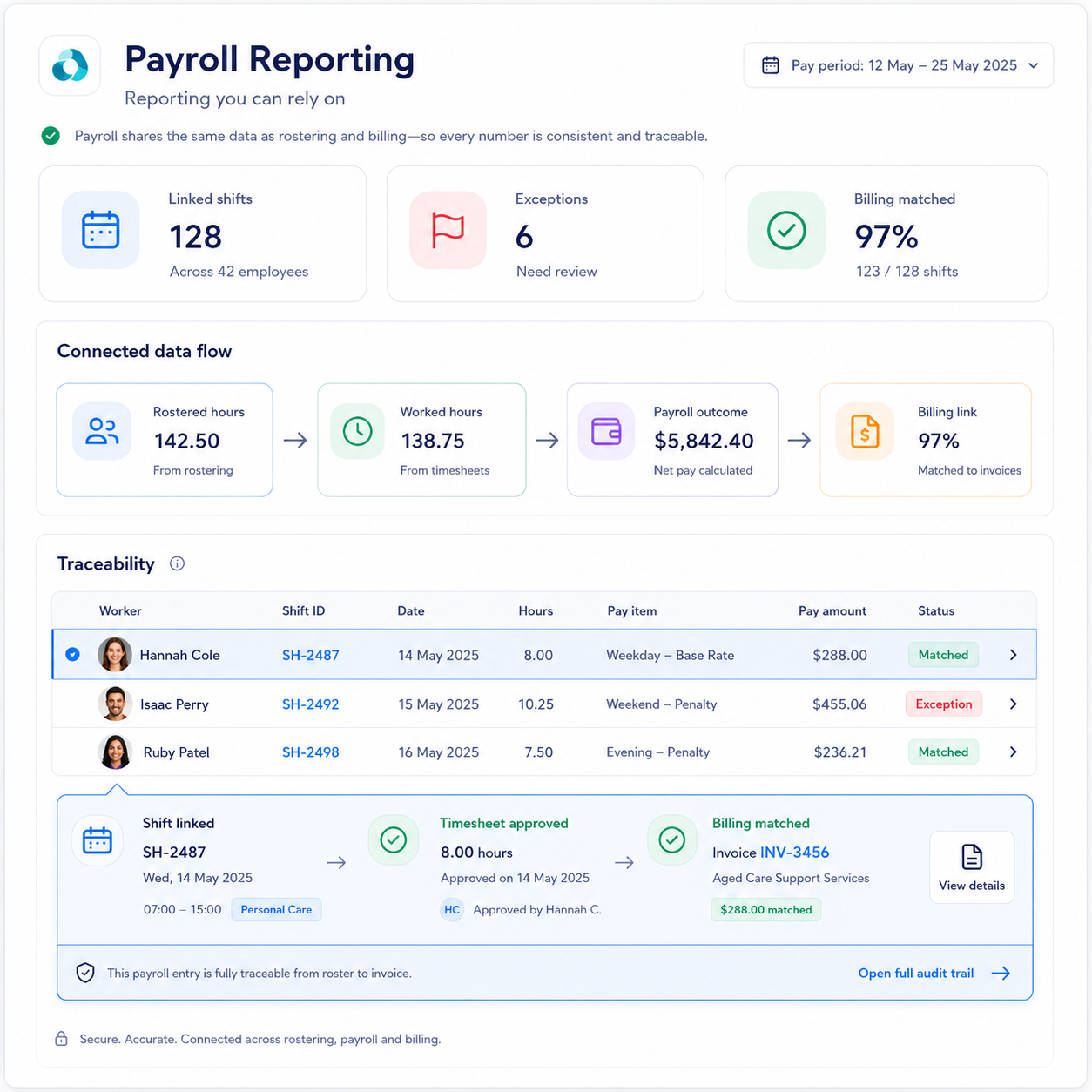This screenshot has height=1092, width=1092.
Task: Expand the Hannah Cole row chevron
Action: pyautogui.click(x=1013, y=655)
